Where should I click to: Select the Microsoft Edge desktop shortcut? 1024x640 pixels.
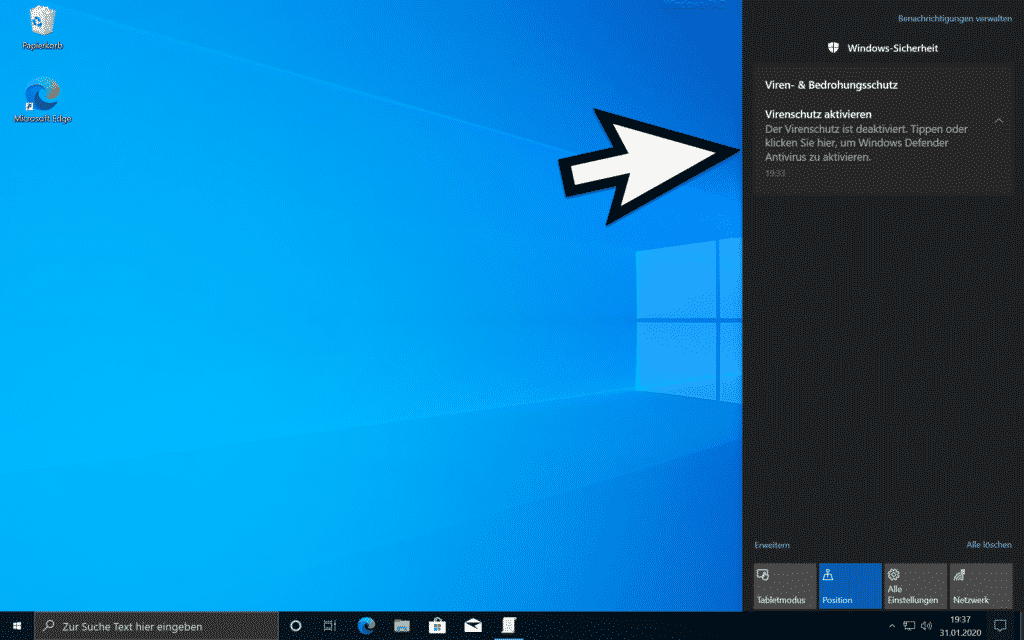[42, 100]
